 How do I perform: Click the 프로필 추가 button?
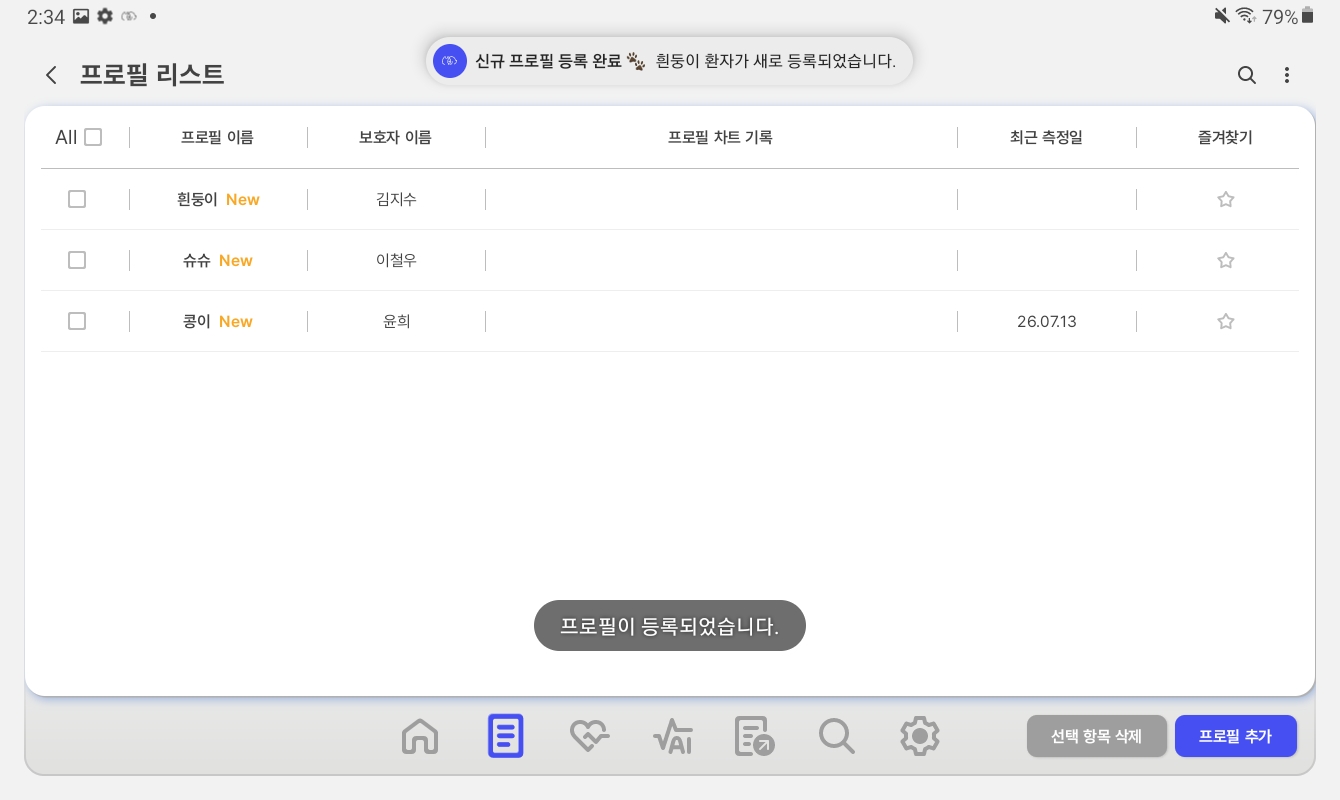1236,736
